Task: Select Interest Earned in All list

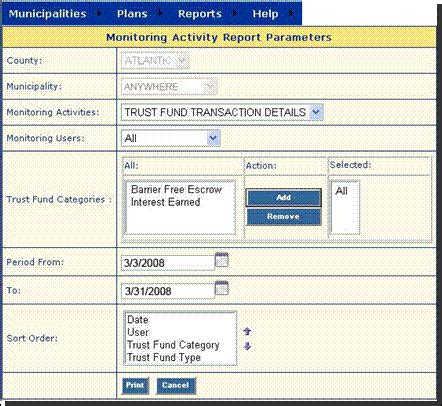Action: [166, 202]
